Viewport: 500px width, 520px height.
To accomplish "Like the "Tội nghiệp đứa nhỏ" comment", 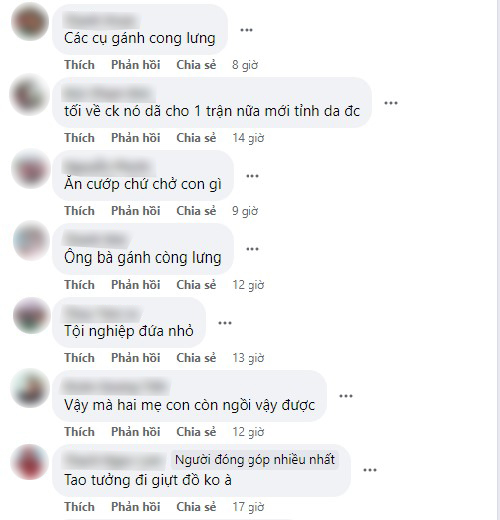I will tap(79, 358).
